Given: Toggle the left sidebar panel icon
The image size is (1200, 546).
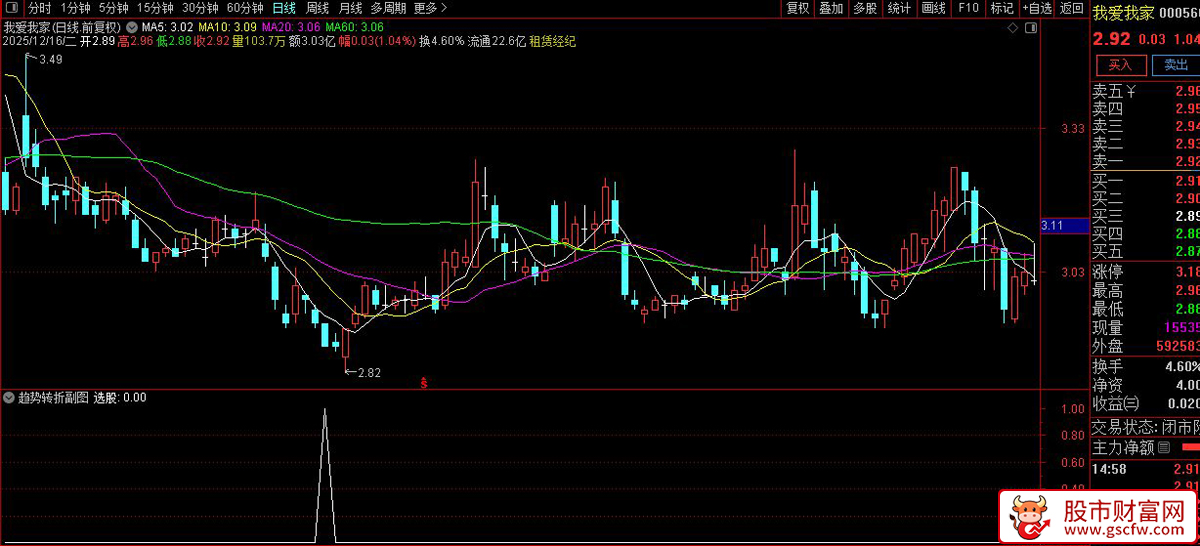Looking at the screenshot, I should click(x=12, y=8).
